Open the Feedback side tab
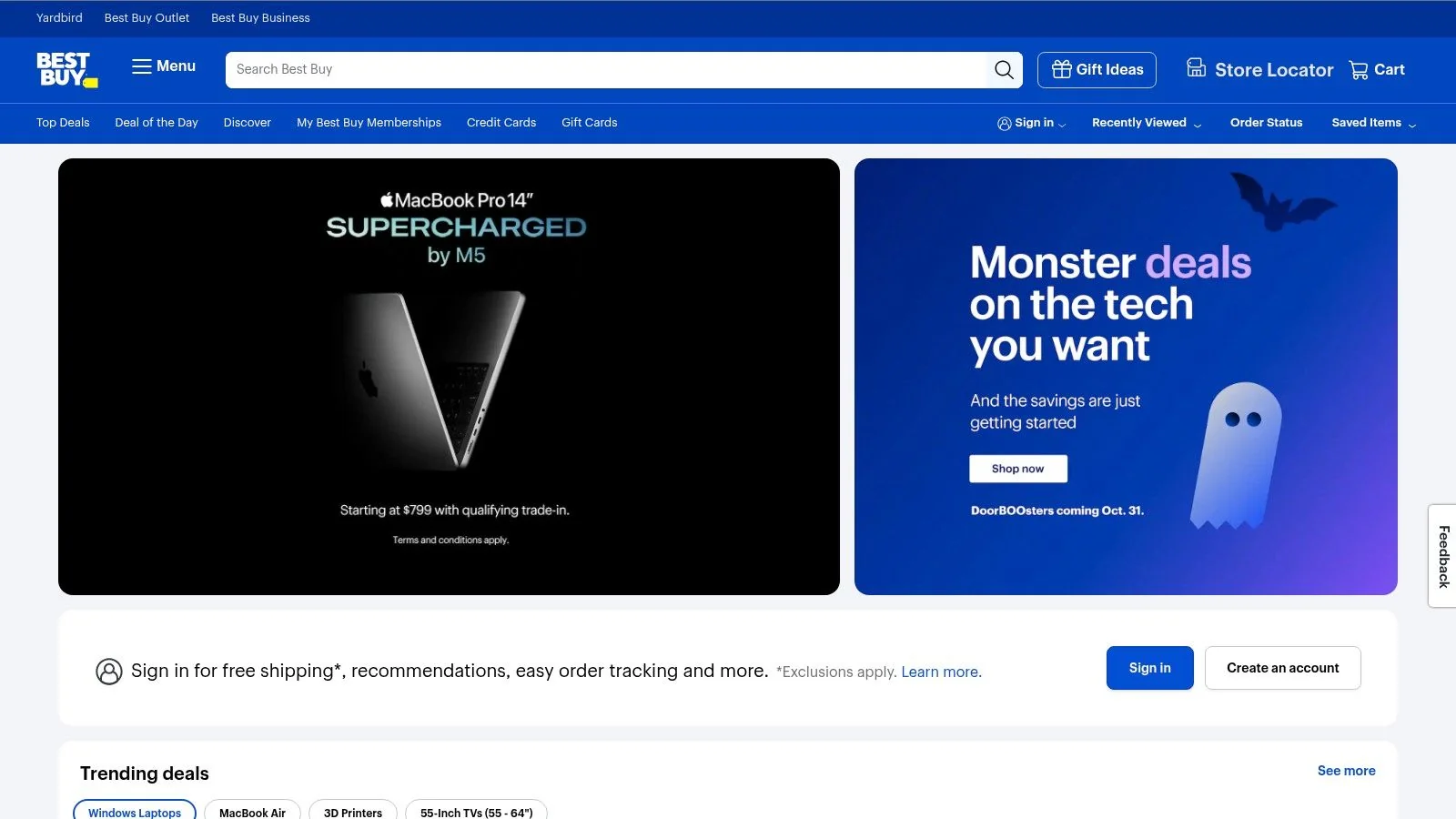Viewport: 1456px width, 819px height. 1442,556
